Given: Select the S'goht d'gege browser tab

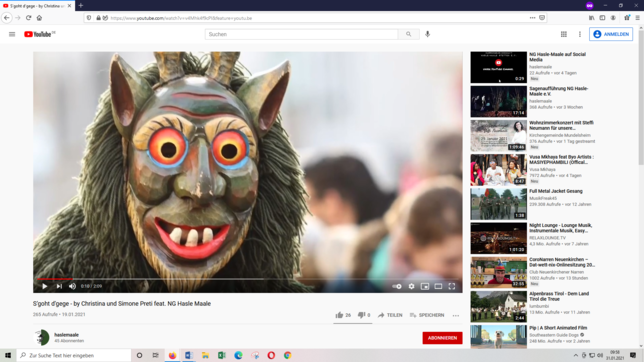Looking at the screenshot, I should point(37,6).
